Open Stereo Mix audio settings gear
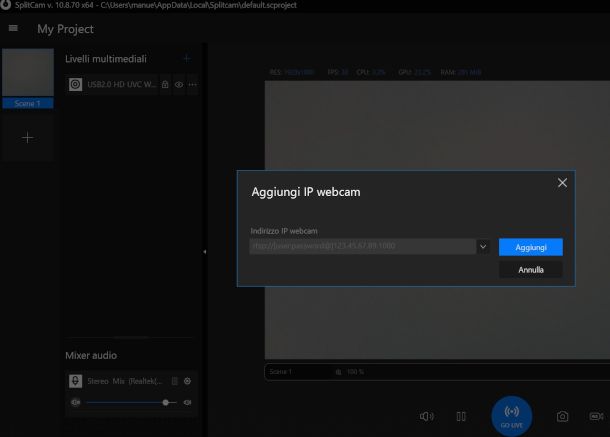 (x=188, y=381)
